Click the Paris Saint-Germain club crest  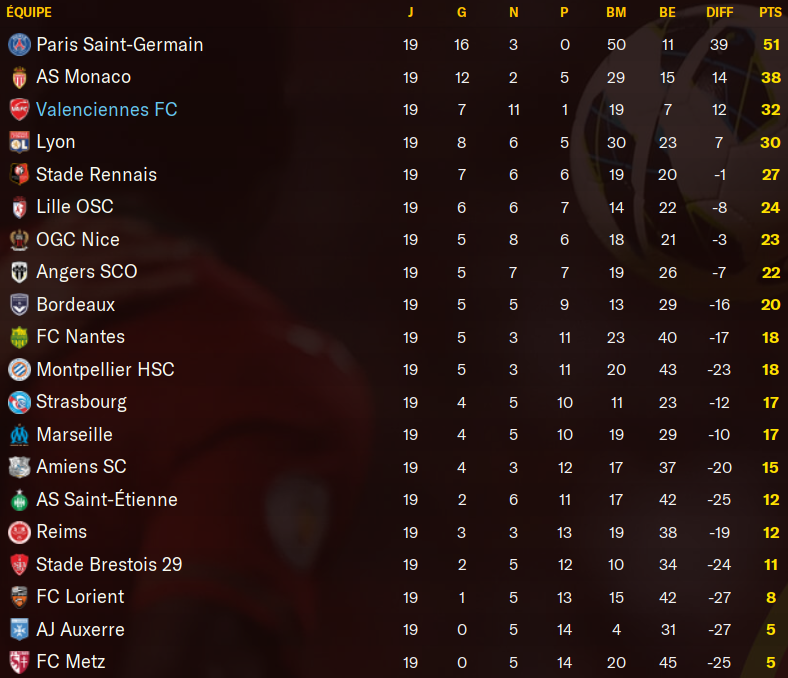tap(19, 45)
